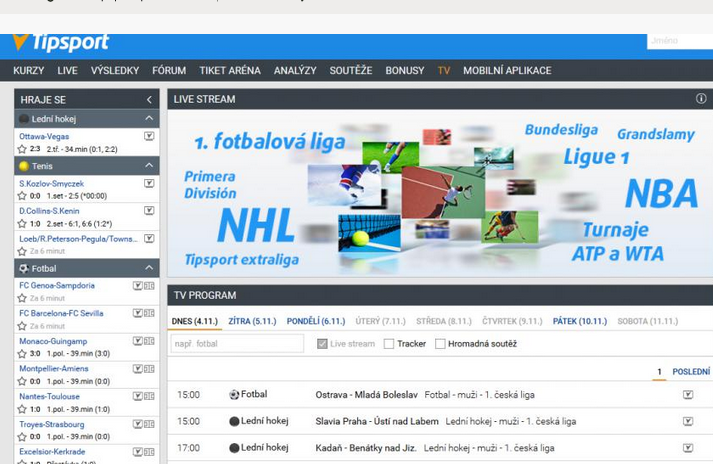Viewport: 713px width, 464px height.
Task: Star the Troyes-Strasbourg match
Action: [22, 437]
